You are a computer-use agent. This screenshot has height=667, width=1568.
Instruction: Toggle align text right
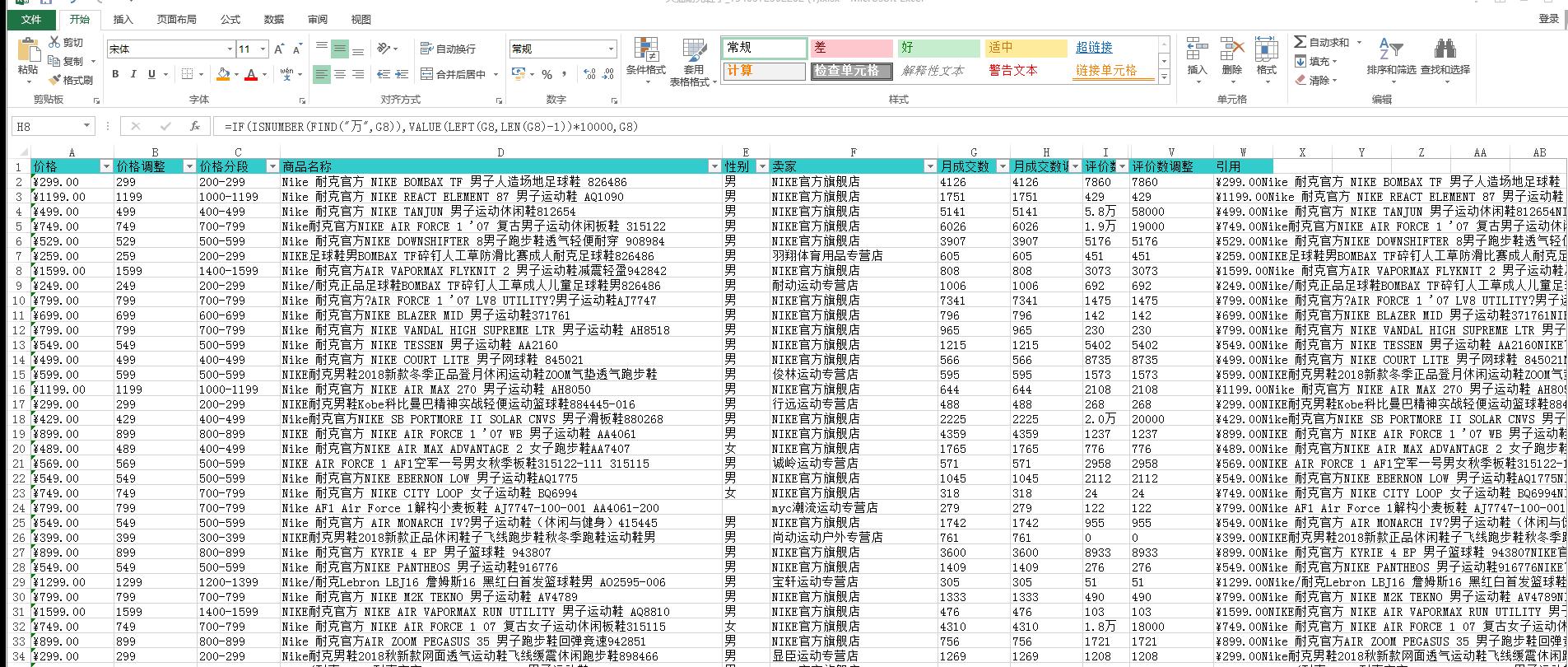pos(358,74)
